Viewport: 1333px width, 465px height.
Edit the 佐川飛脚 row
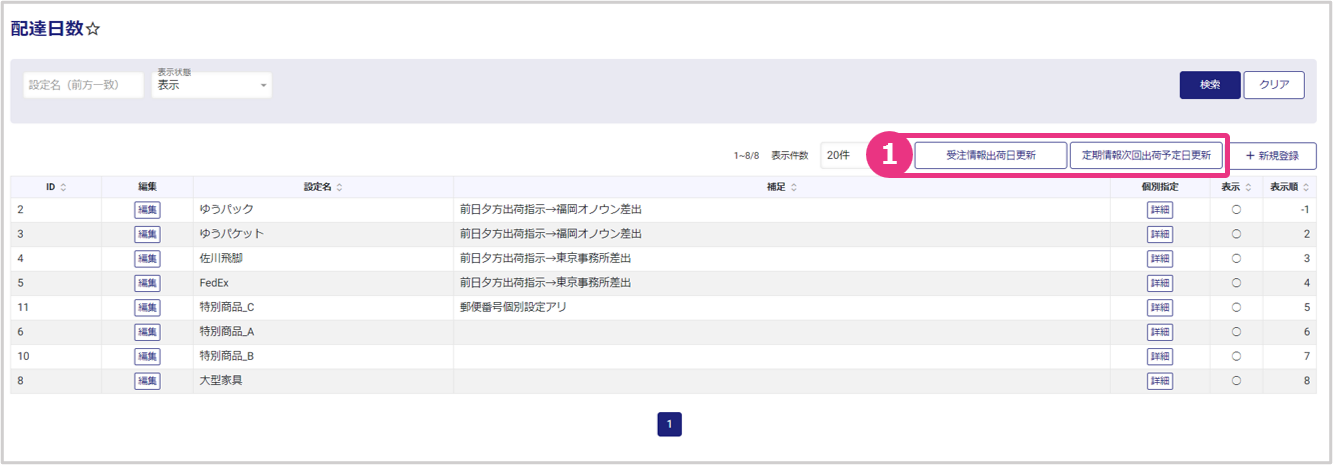point(147,258)
